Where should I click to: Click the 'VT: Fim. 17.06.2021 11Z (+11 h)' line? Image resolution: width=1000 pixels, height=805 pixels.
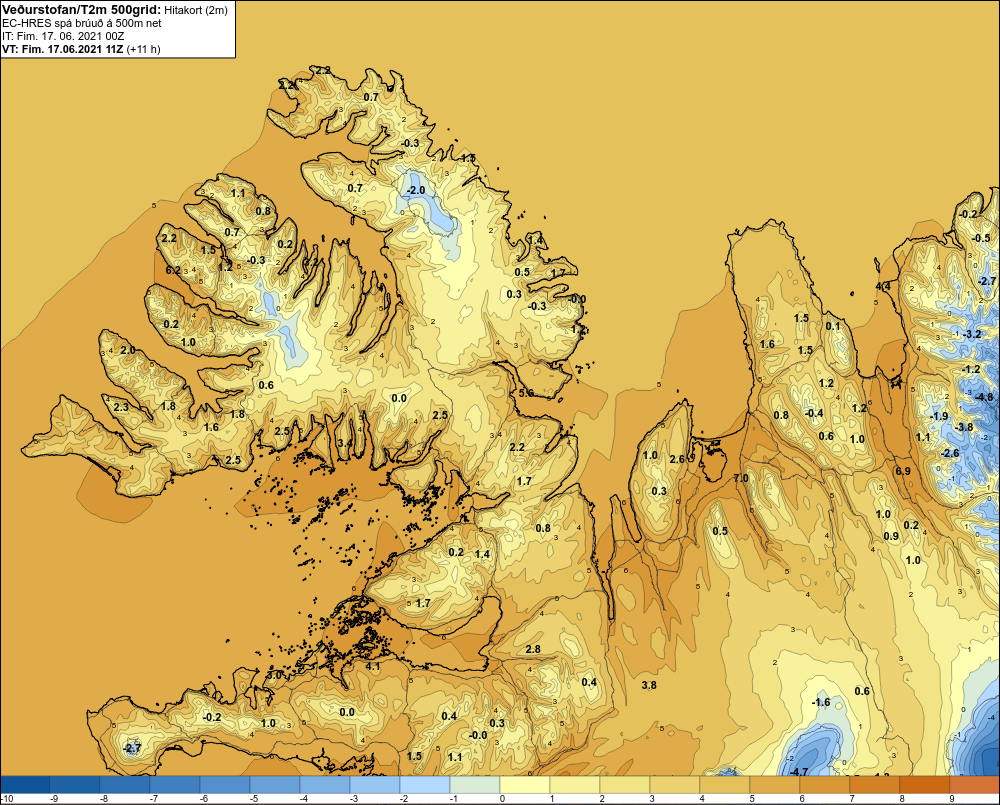pyautogui.click(x=81, y=49)
